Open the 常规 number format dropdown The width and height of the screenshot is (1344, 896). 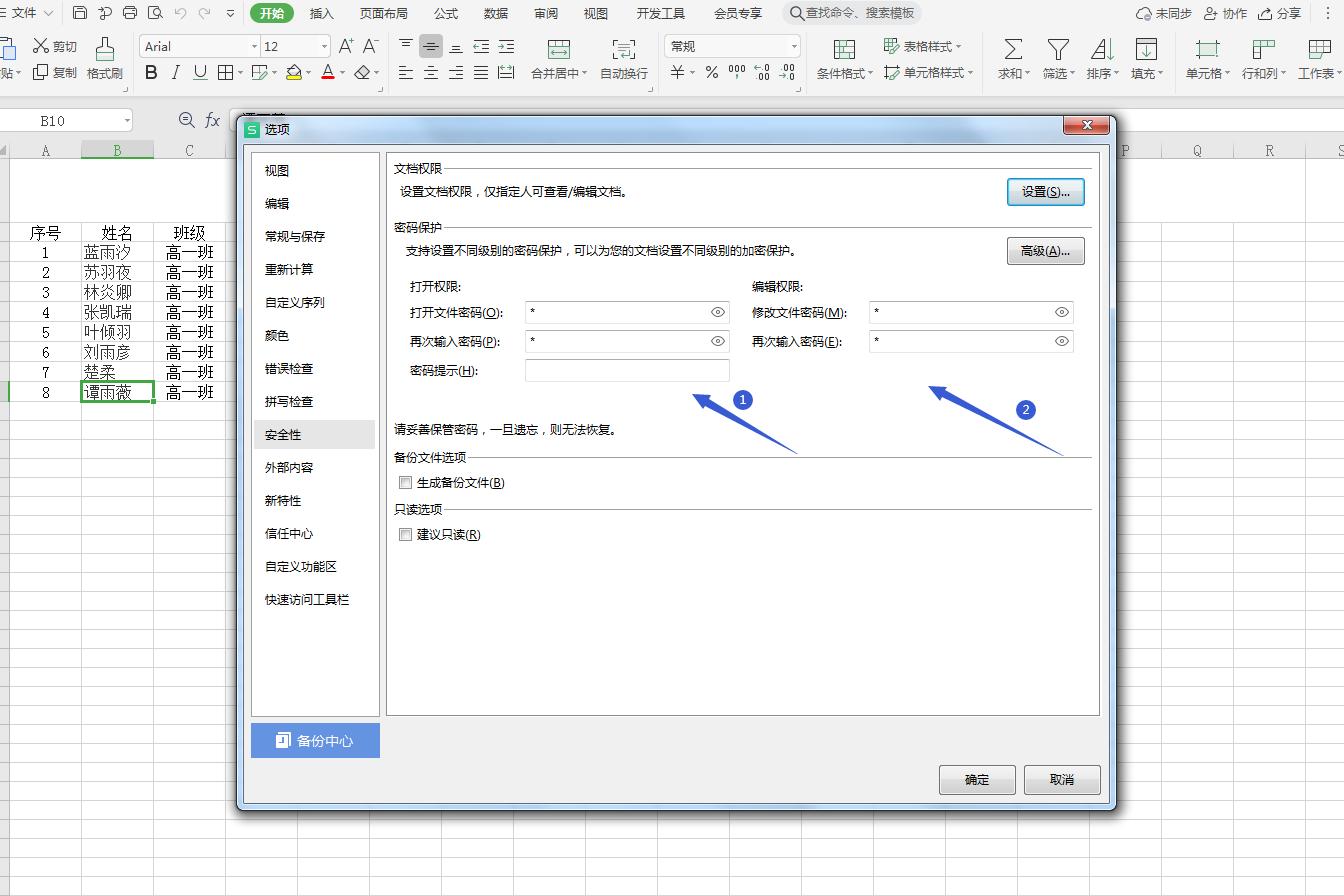click(x=794, y=45)
